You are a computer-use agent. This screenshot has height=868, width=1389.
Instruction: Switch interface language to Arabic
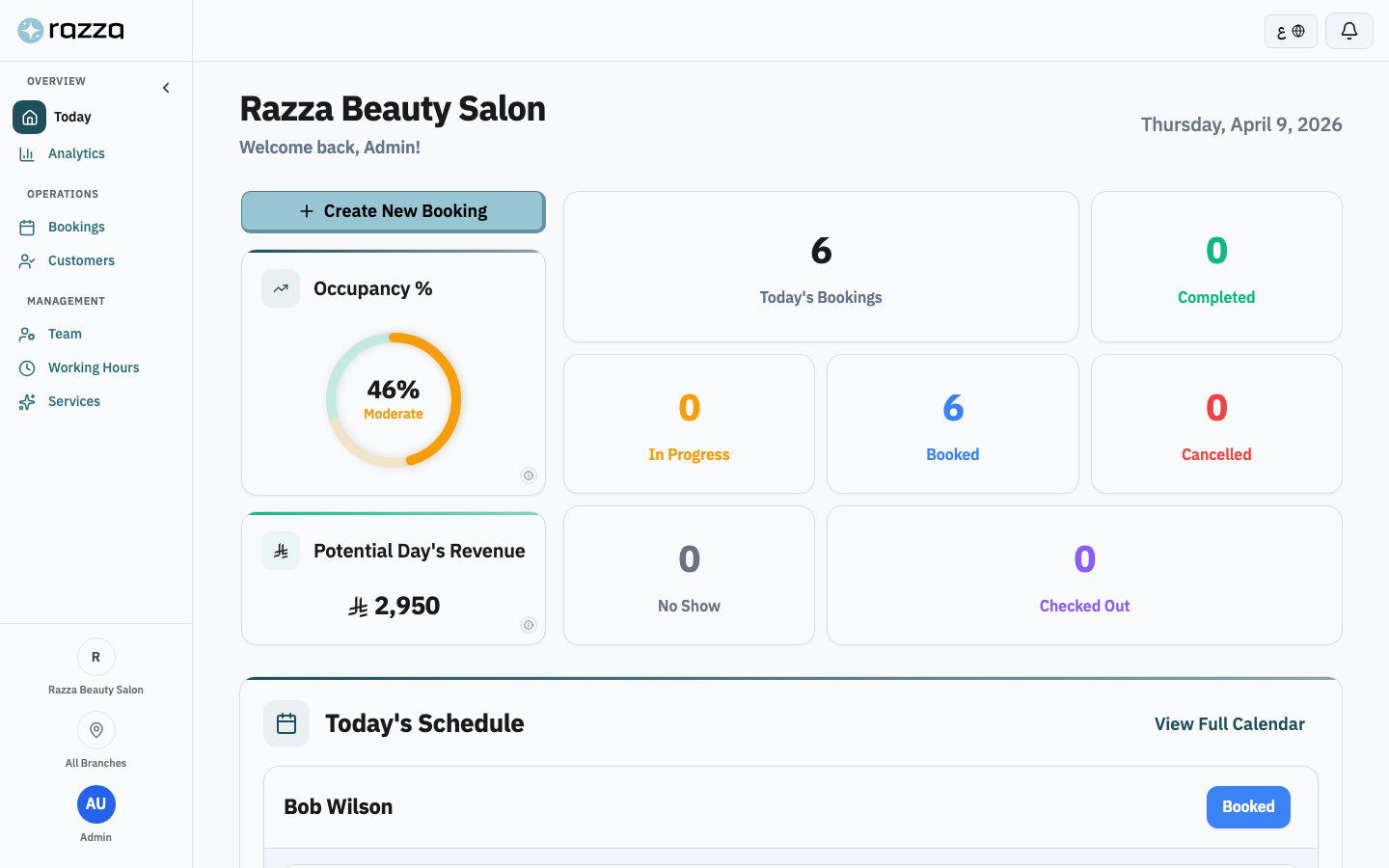[1291, 31]
